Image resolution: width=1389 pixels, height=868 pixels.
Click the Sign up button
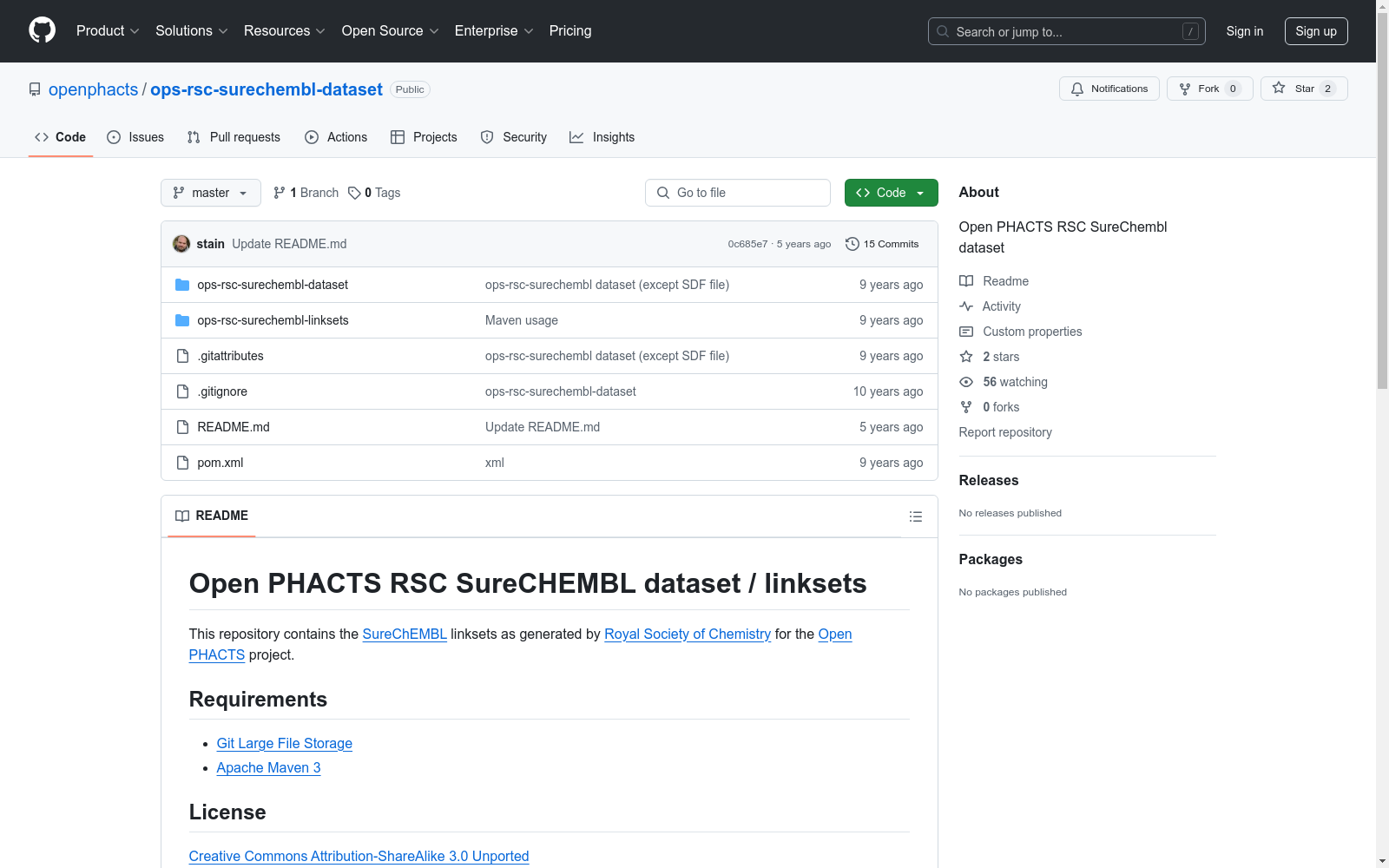(1316, 31)
